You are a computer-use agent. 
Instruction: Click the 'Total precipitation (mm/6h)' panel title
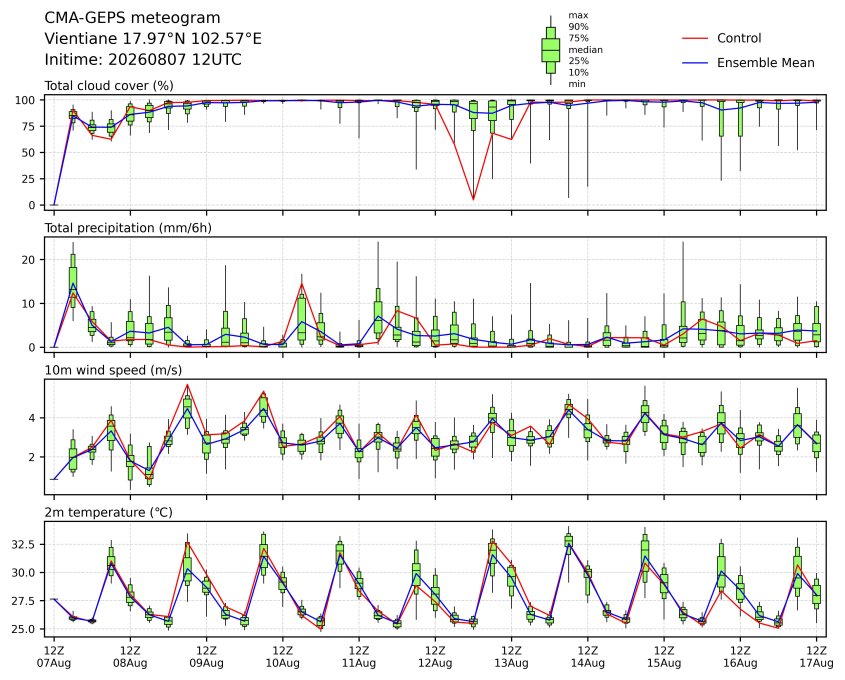(x=128, y=228)
